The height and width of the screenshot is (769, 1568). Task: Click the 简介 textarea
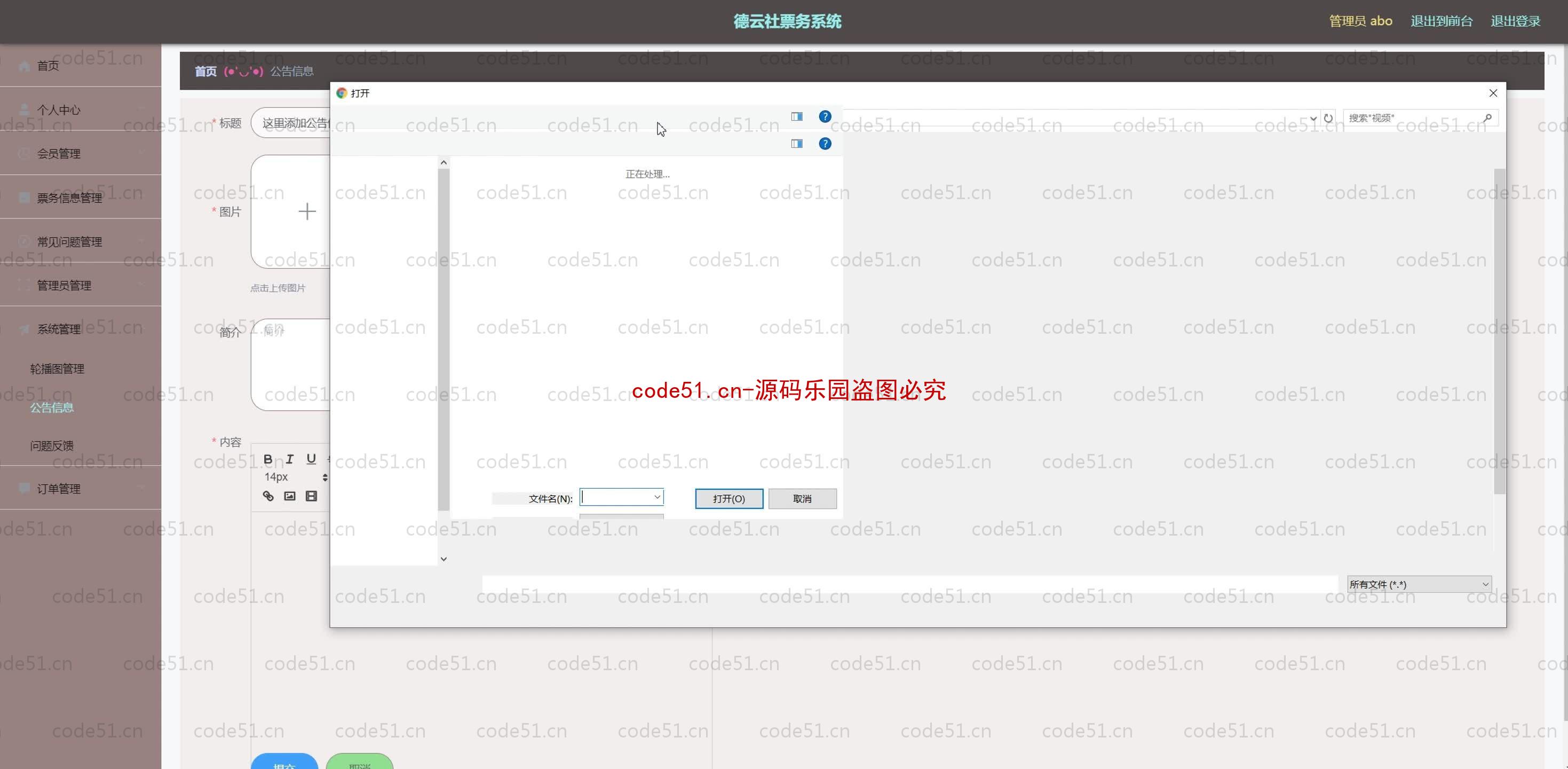[x=290, y=364]
